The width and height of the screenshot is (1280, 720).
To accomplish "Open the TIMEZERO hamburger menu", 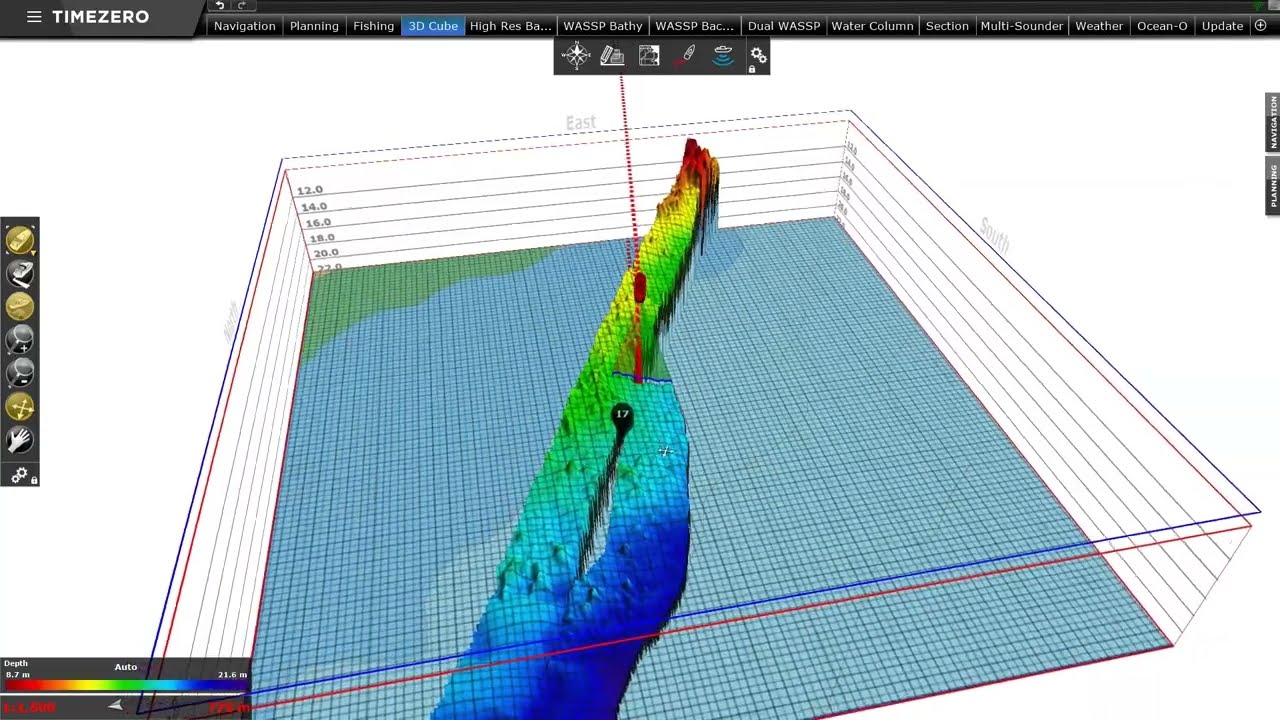I will (34, 17).
